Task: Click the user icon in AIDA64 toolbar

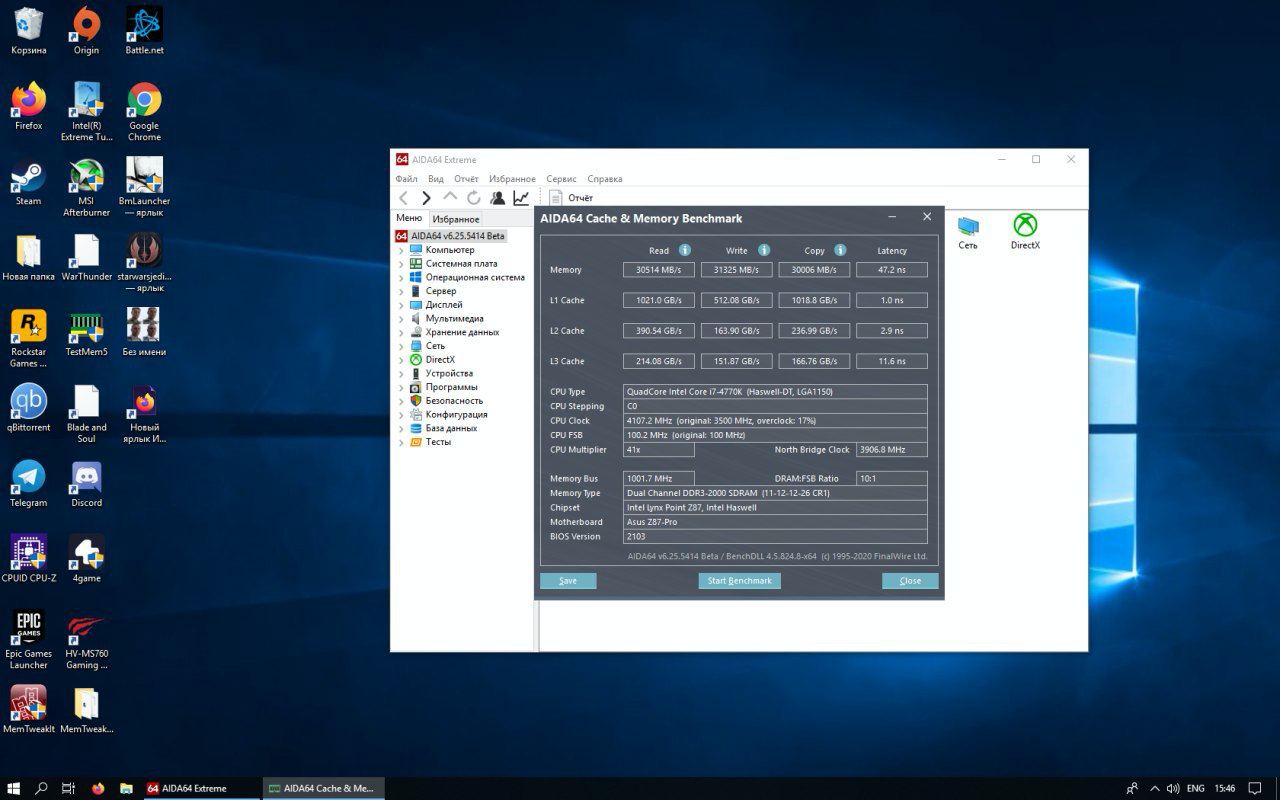Action: pyautogui.click(x=497, y=198)
